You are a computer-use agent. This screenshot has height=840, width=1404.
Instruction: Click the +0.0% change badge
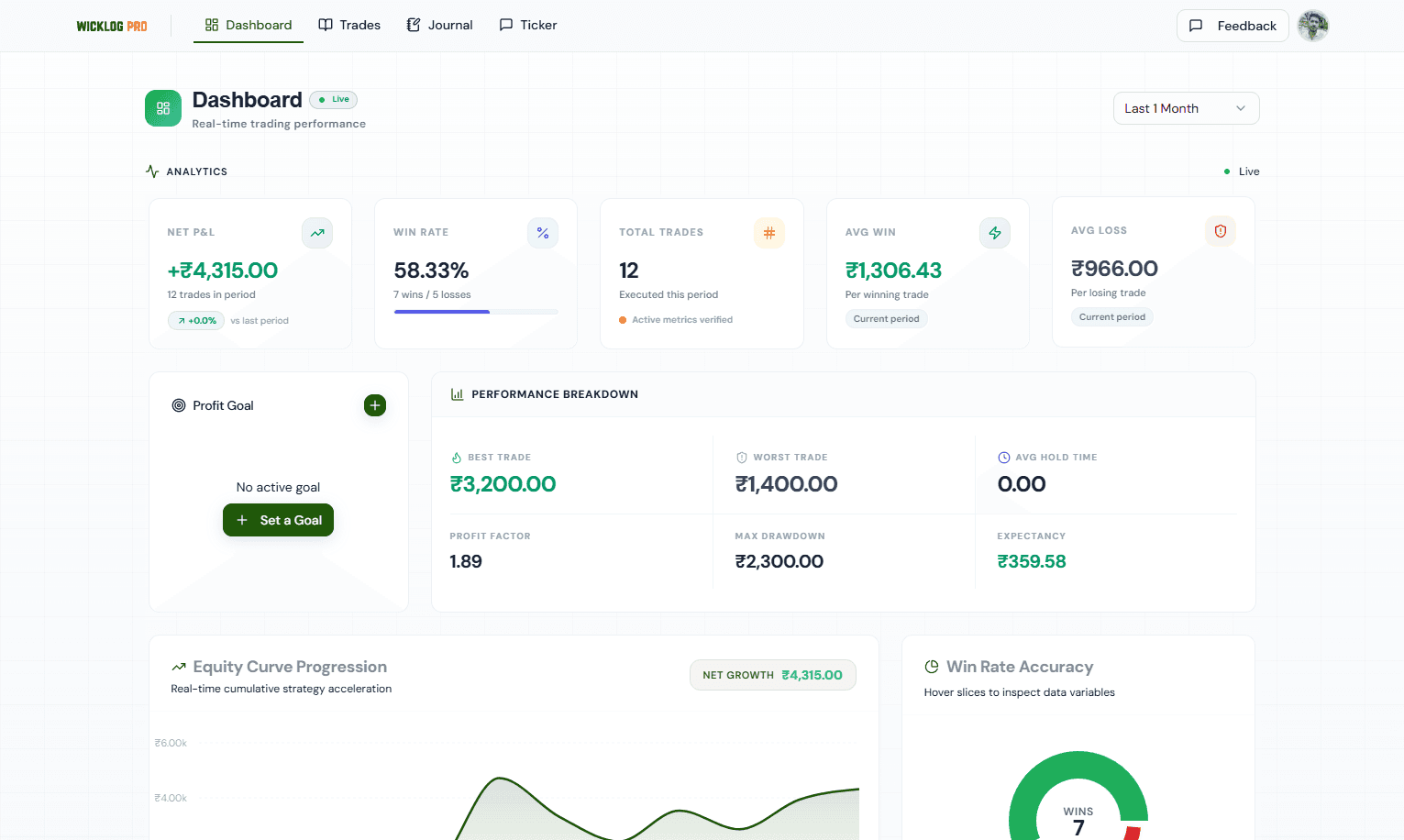[196, 321]
